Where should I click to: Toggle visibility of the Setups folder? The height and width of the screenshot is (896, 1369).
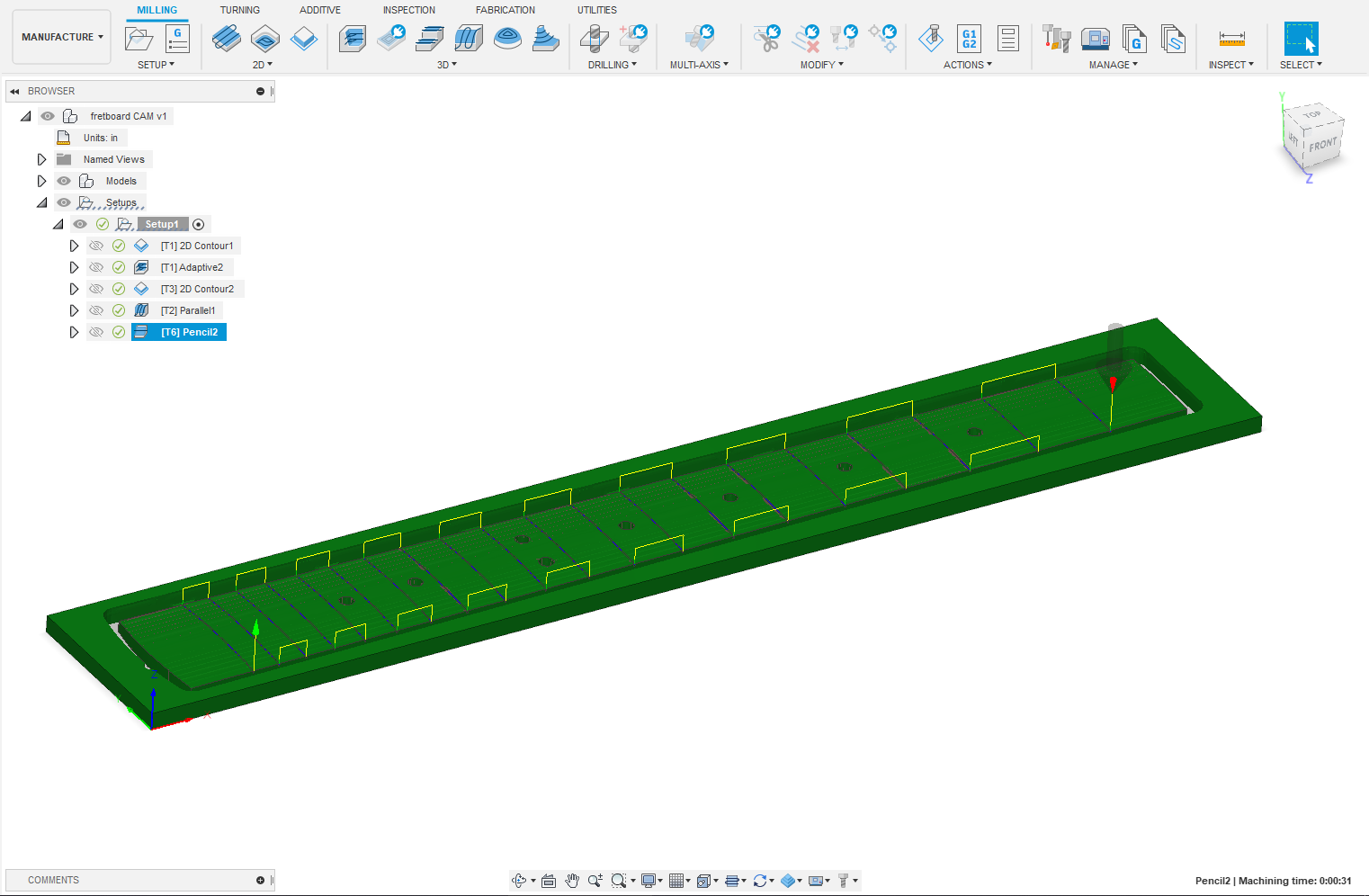[x=64, y=202]
